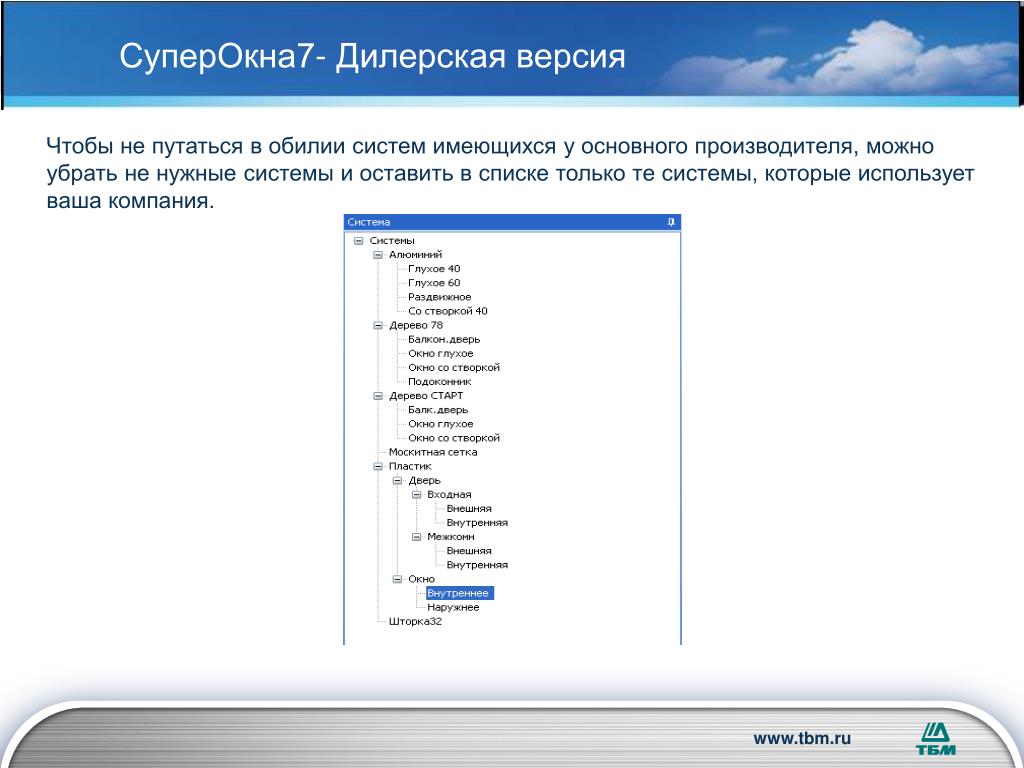
Task: Click the Алюминий label
Action: coord(415,255)
